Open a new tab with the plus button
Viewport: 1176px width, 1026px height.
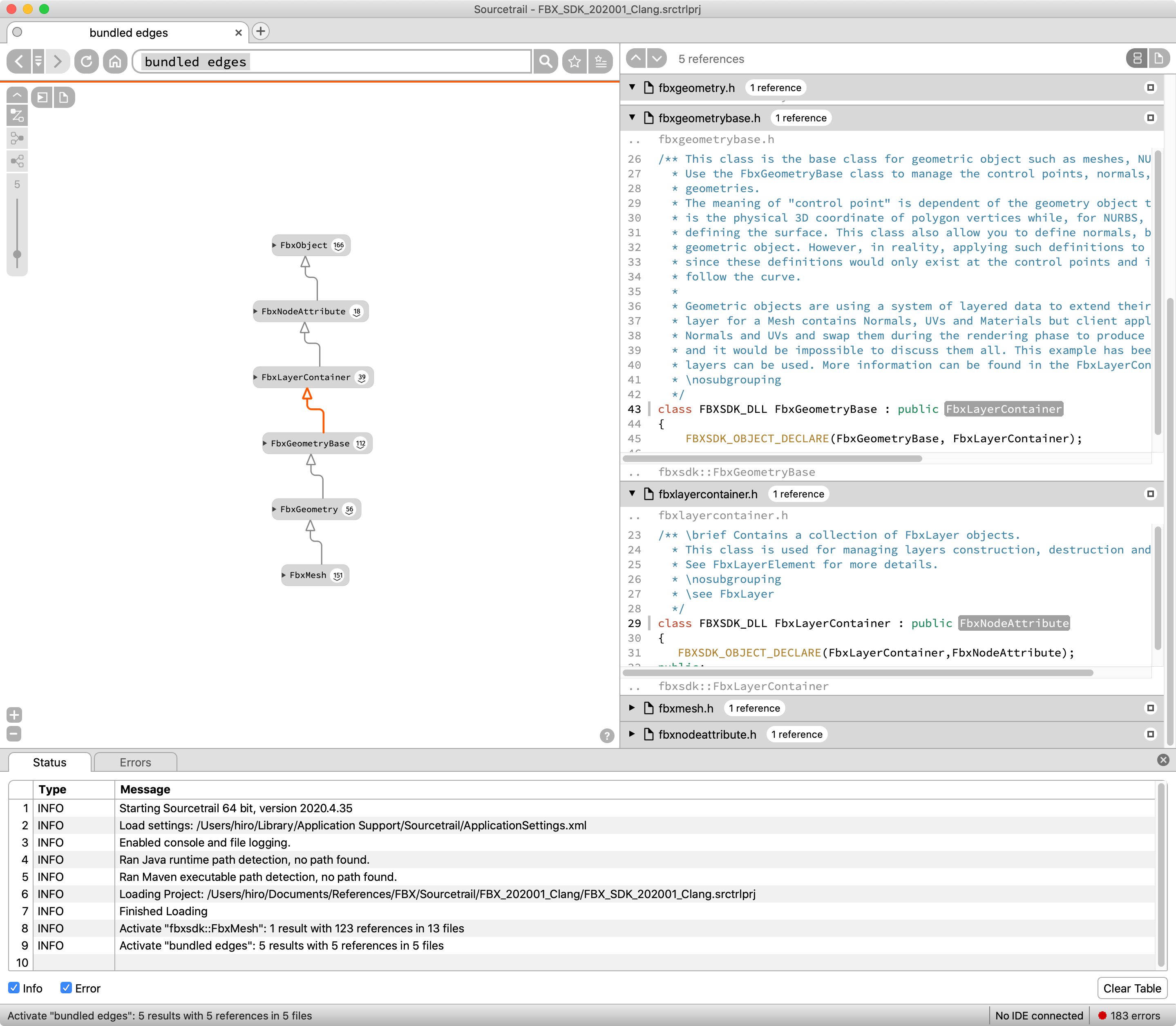(260, 31)
